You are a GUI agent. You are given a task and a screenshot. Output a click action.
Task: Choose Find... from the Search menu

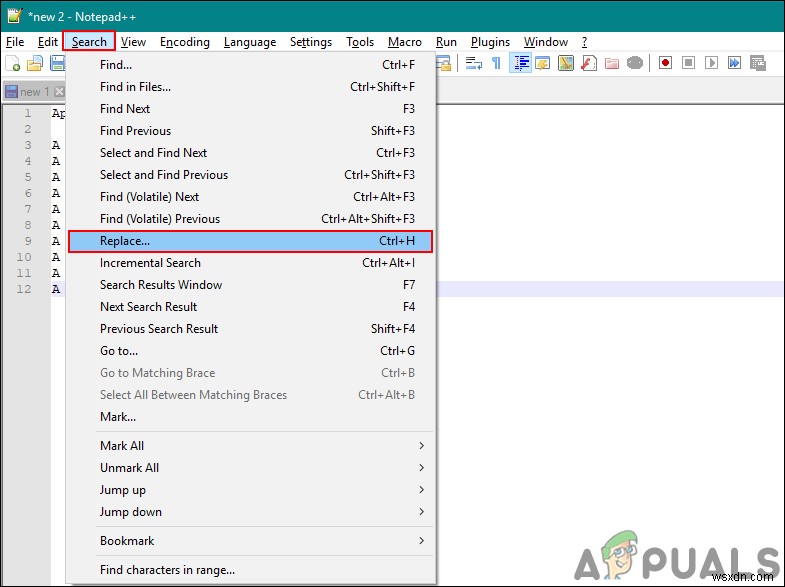tap(250, 65)
